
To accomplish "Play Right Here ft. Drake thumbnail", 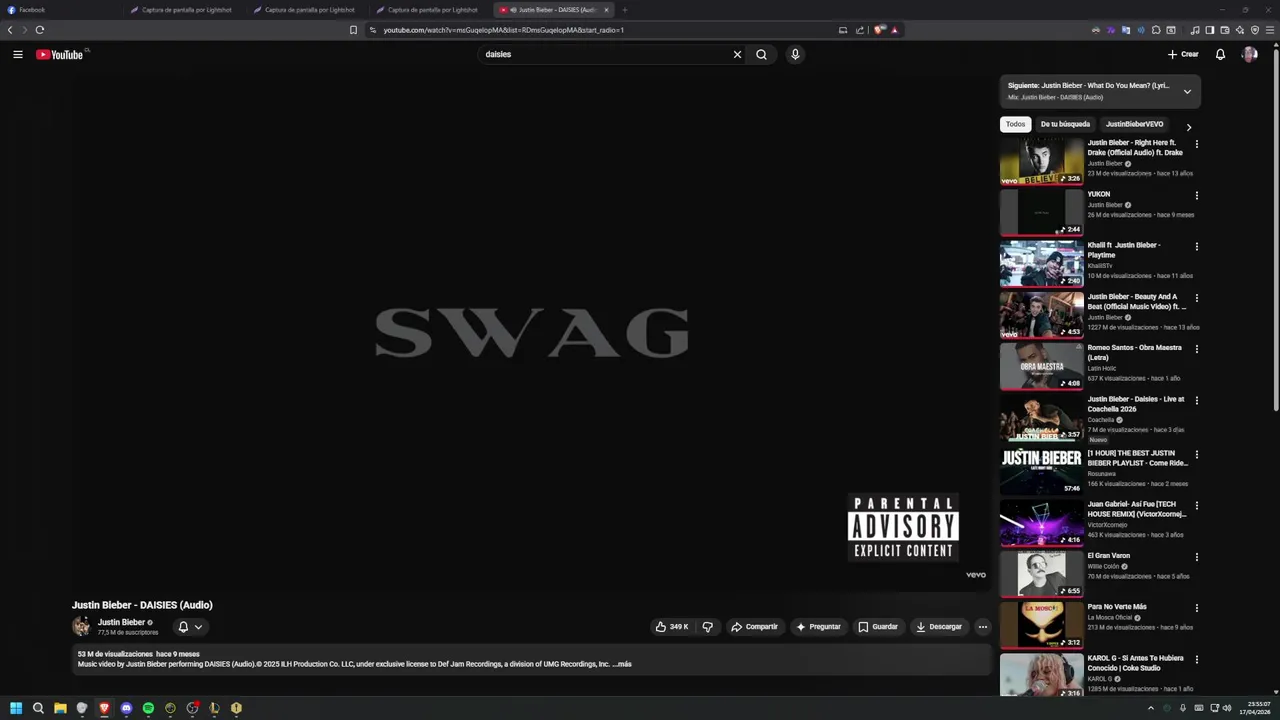I will pyautogui.click(x=1042, y=161).
